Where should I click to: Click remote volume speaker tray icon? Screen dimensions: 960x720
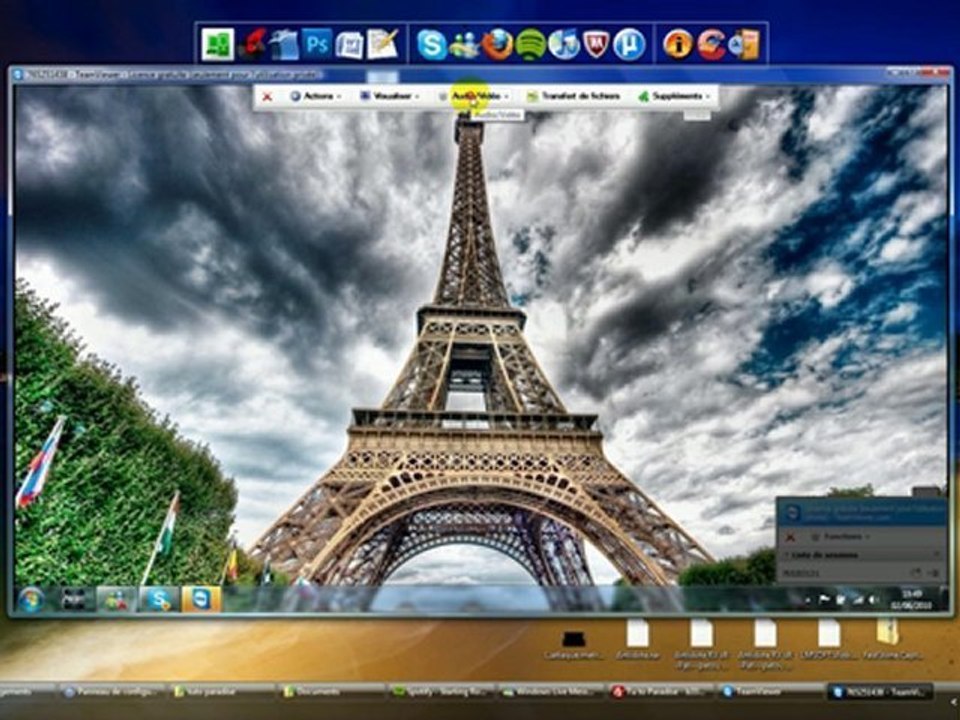[873, 600]
